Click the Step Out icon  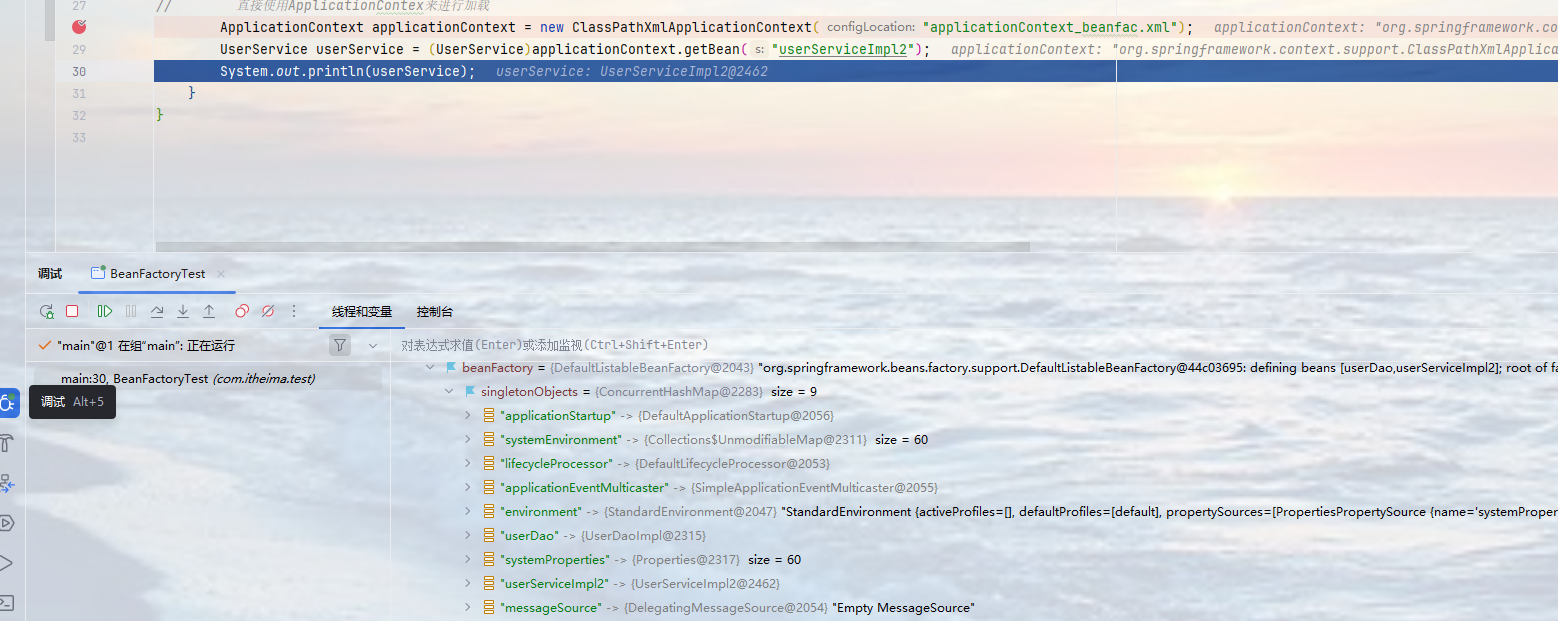(x=209, y=312)
